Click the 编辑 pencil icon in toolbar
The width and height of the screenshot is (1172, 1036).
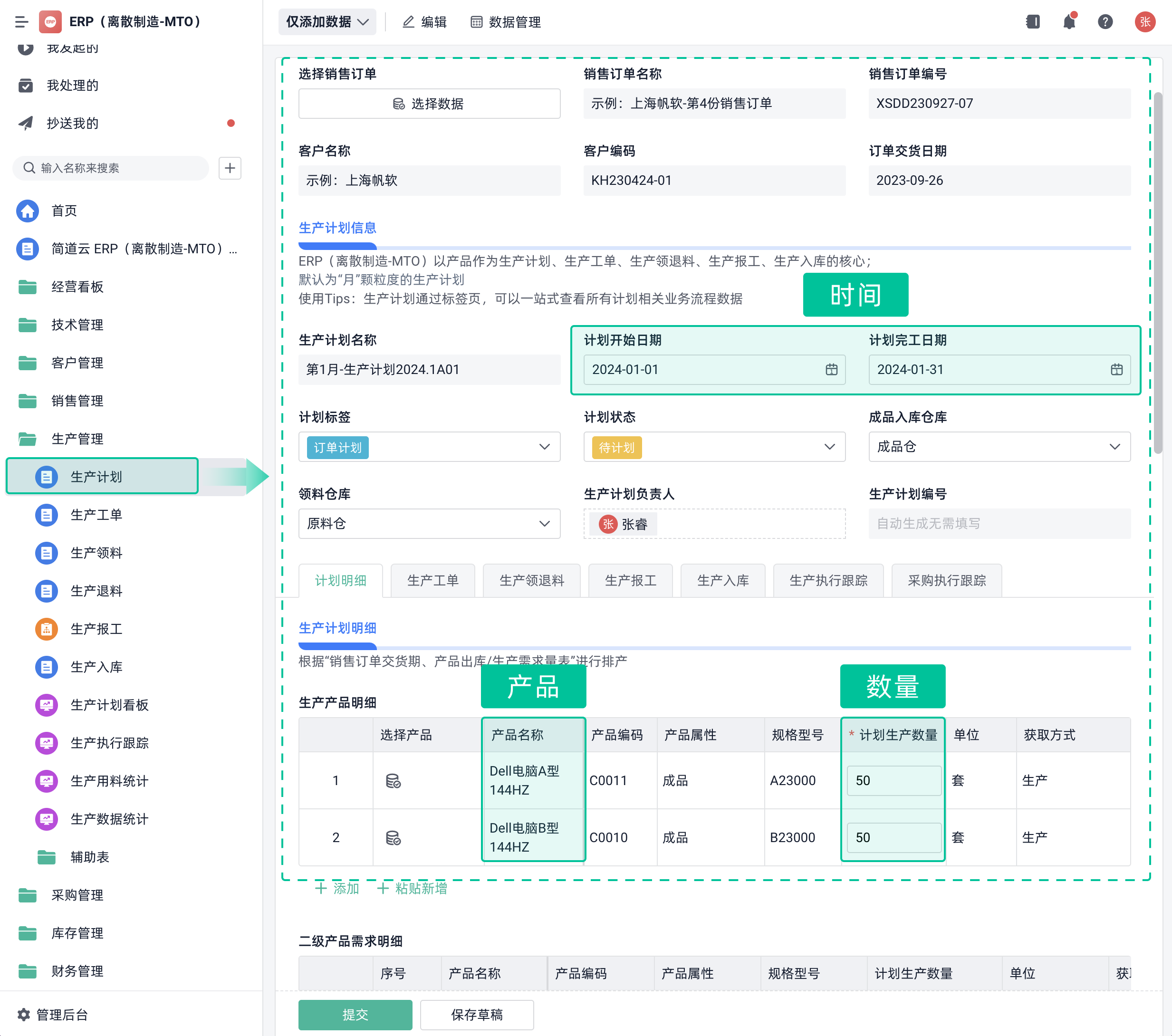(x=408, y=21)
